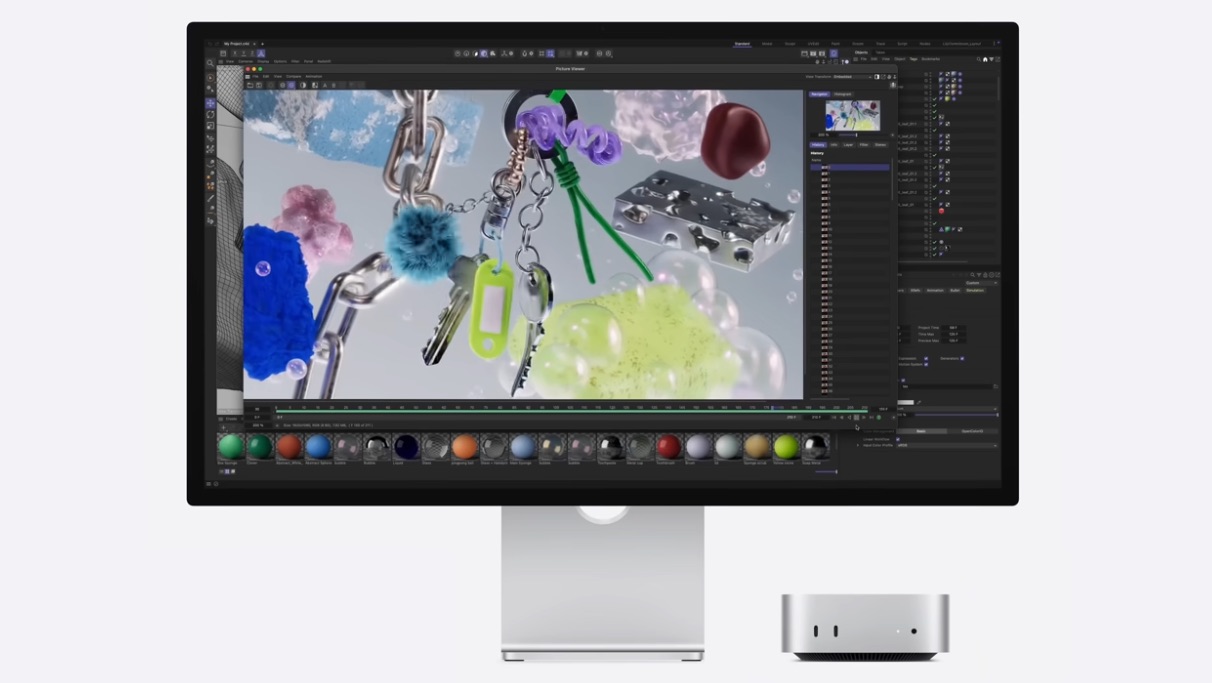Click the red sphere tag in object list
This screenshot has height=683, width=1212.
pyautogui.click(x=941, y=211)
